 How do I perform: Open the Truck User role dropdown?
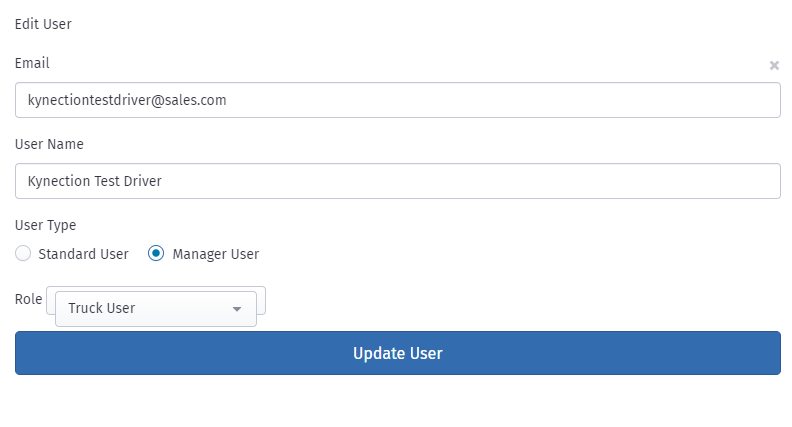point(156,309)
